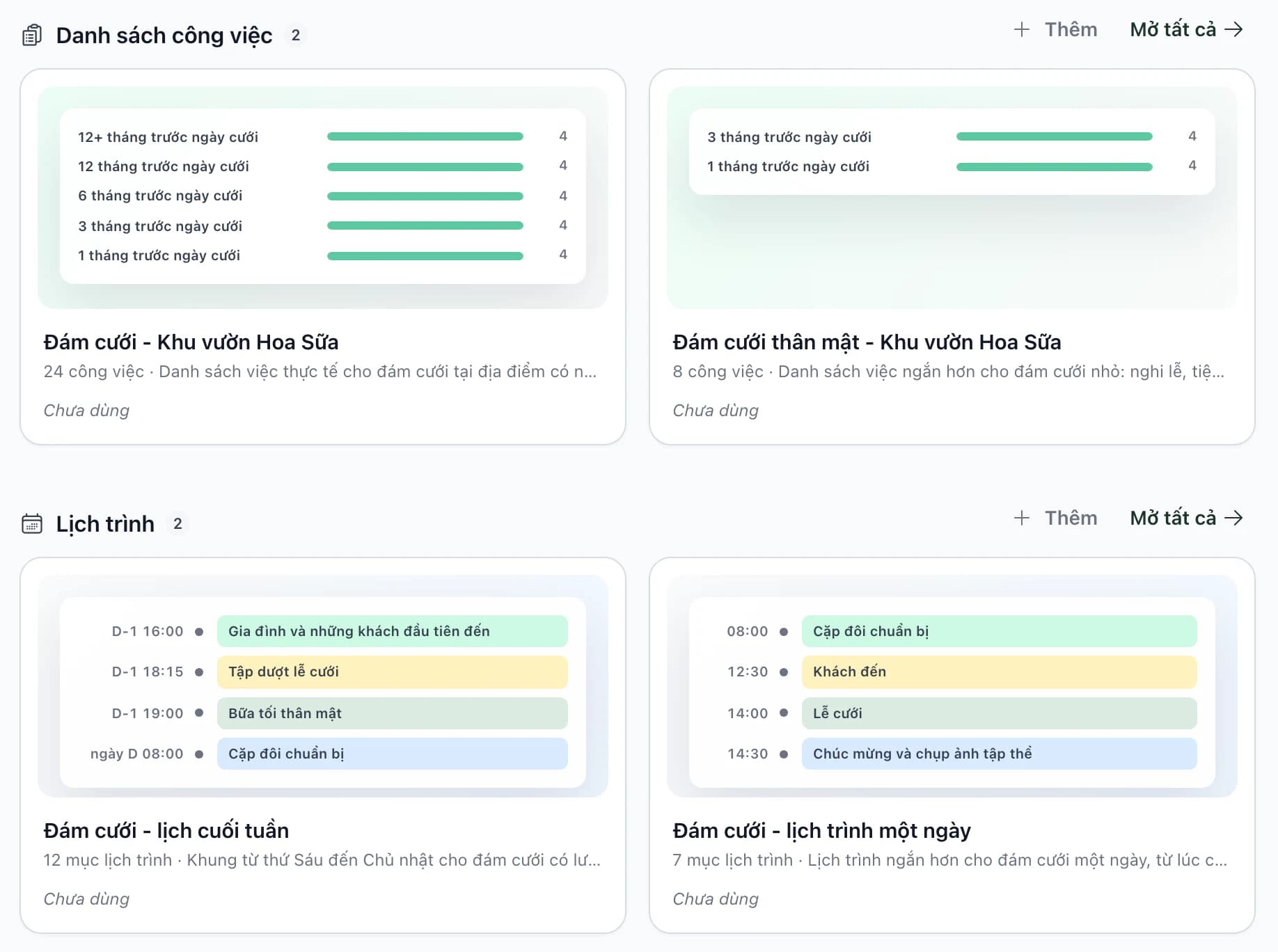
Task: Click the clipboard icon beside Danh sách công việc
Action: [32, 35]
